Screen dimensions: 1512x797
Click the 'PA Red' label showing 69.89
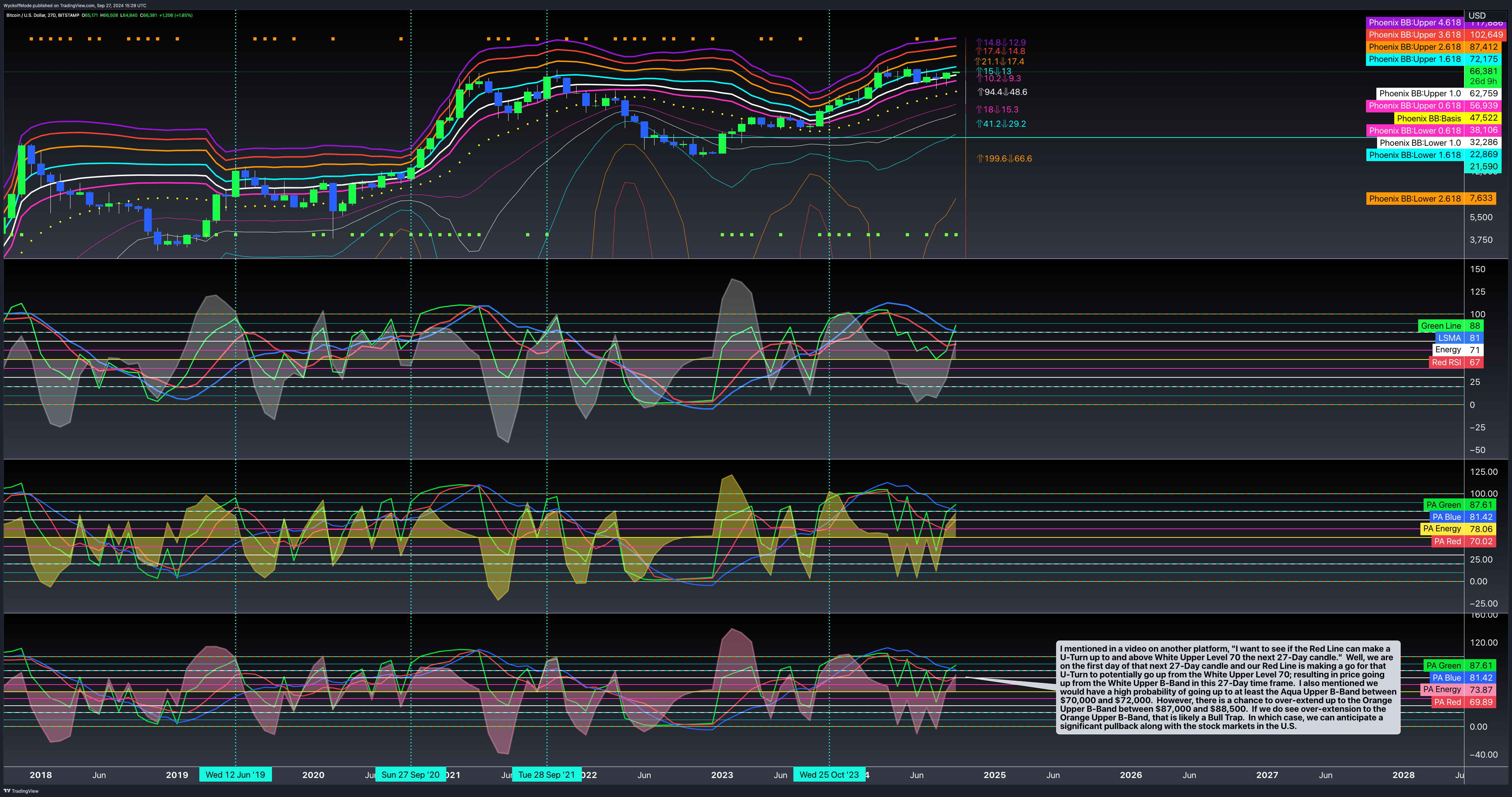(x=1447, y=702)
